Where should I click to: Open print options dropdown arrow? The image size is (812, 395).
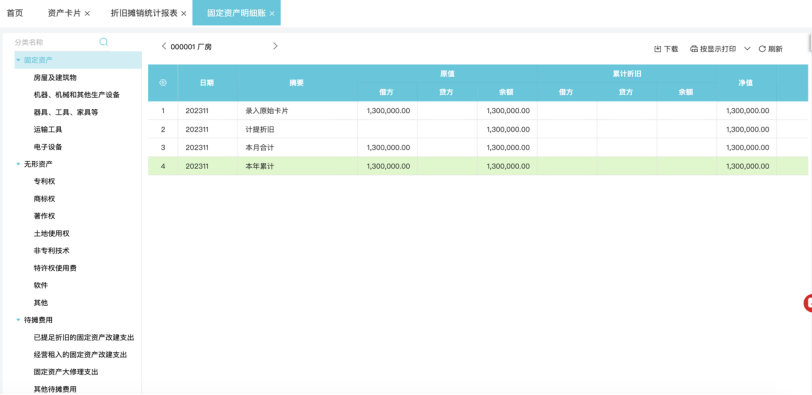[747, 49]
